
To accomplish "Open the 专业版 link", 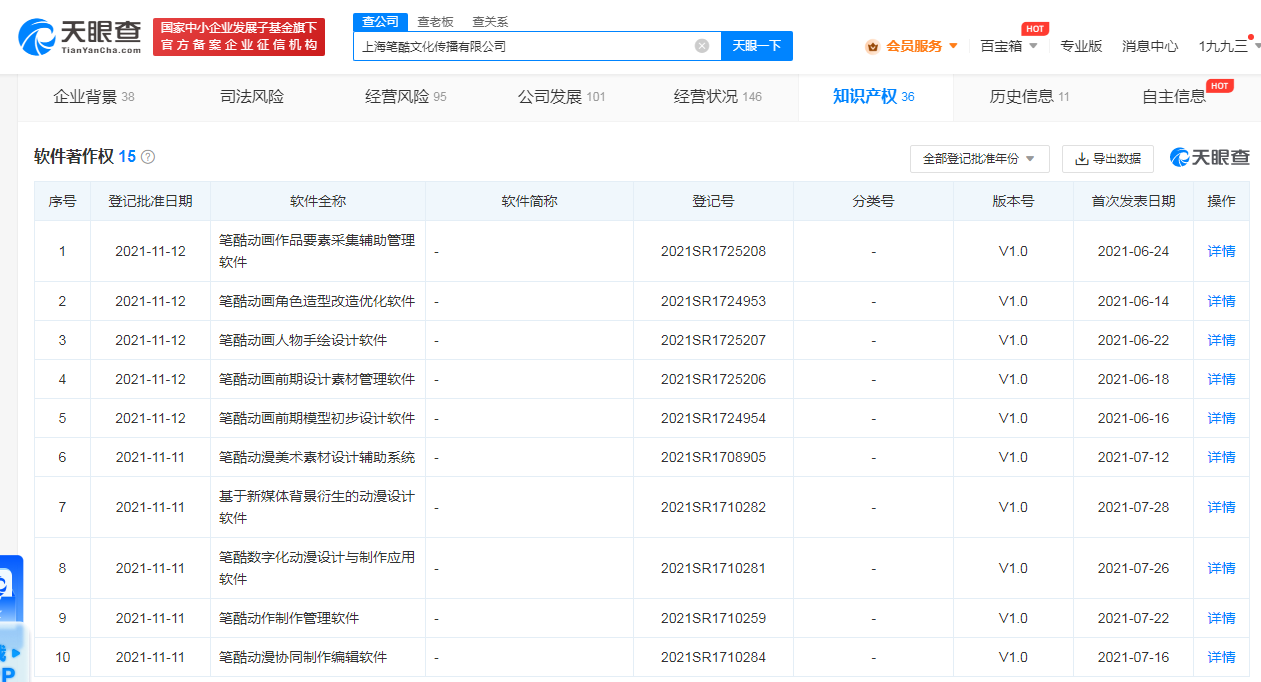I will pos(1081,46).
